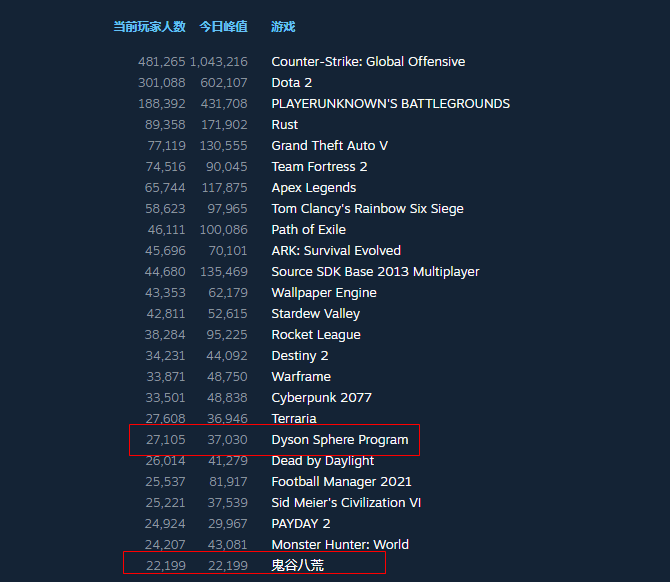Screen dimensions: 670x582
Task: Open Source SDK Base 2013 Multiplayer
Action: (x=375, y=272)
